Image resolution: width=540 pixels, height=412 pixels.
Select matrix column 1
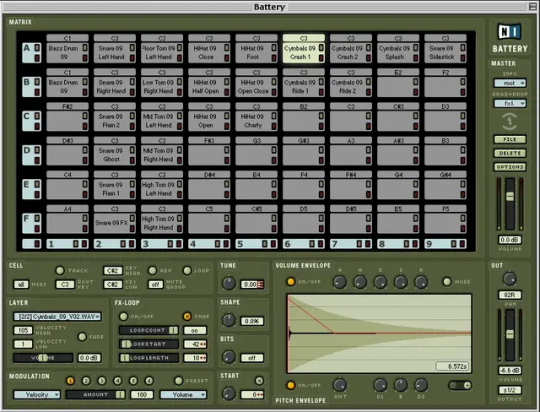point(67,244)
